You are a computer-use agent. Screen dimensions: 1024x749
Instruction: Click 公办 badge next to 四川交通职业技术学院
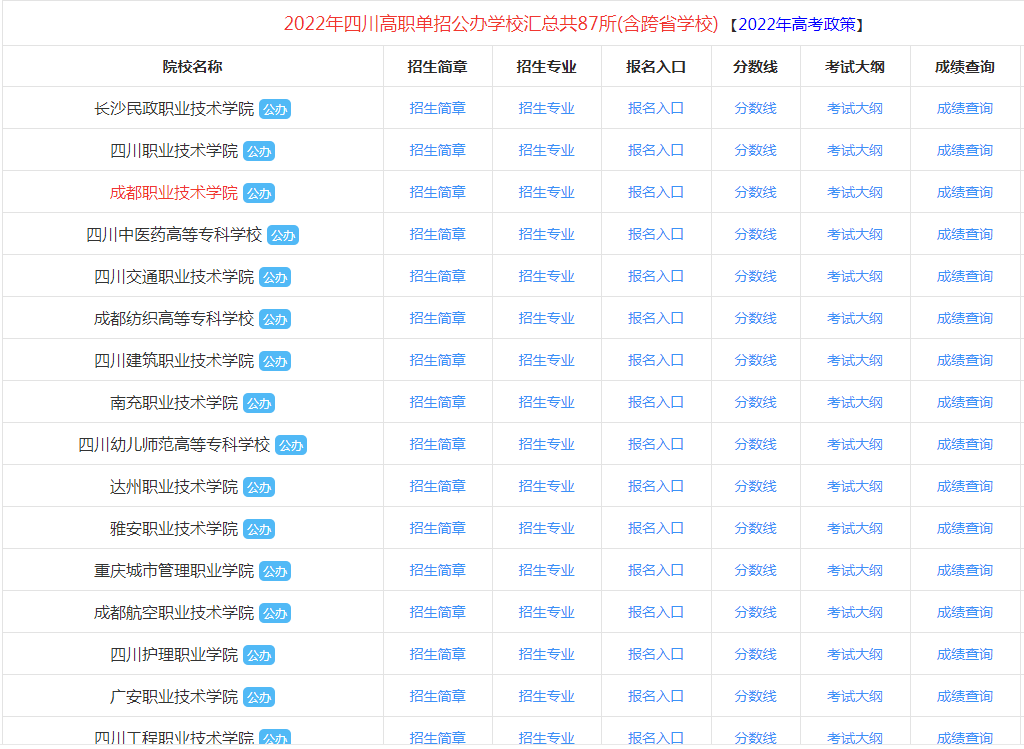pos(275,278)
